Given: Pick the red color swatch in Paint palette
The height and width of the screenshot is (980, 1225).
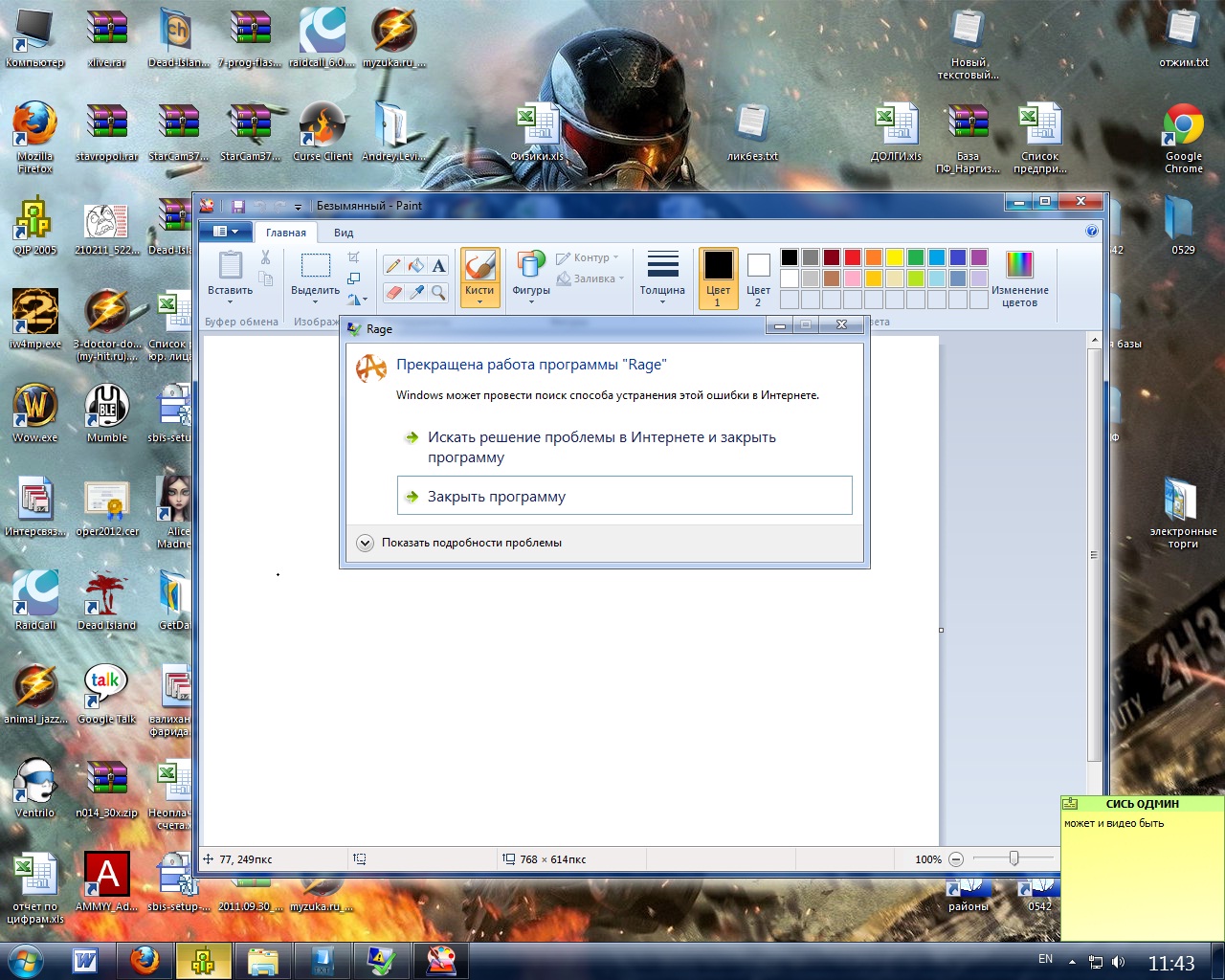Looking at the screenshot, I should 853,256.
